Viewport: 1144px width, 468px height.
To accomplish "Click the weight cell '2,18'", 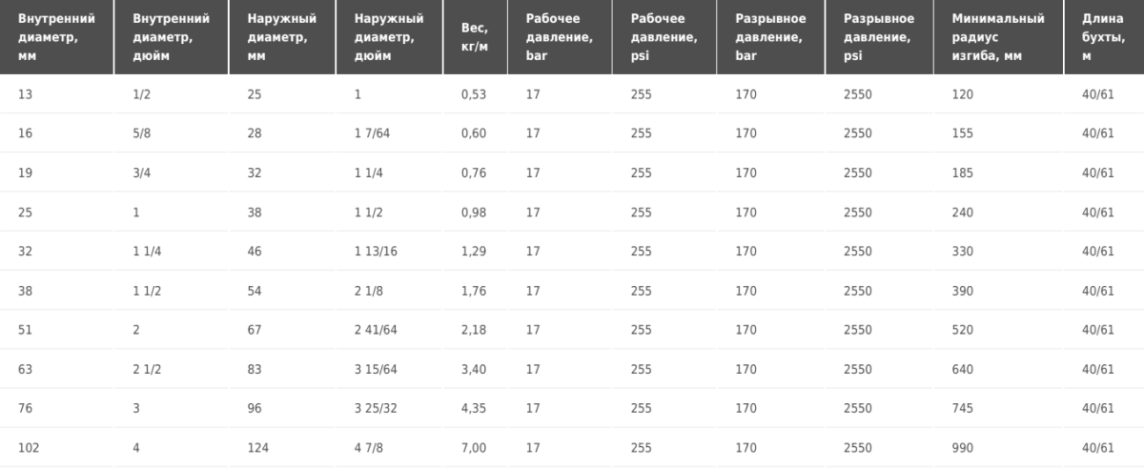I will pyautogui.click(x=475, y=330).
